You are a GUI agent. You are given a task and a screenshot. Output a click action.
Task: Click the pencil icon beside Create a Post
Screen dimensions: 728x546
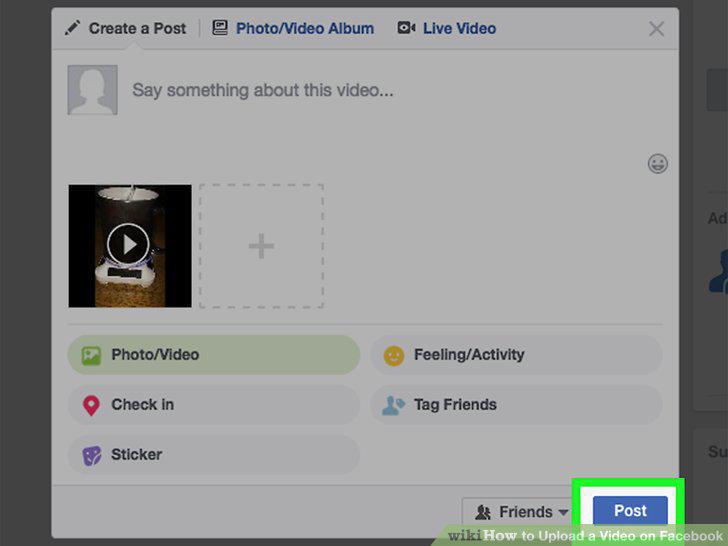click(x=72, y=28)
